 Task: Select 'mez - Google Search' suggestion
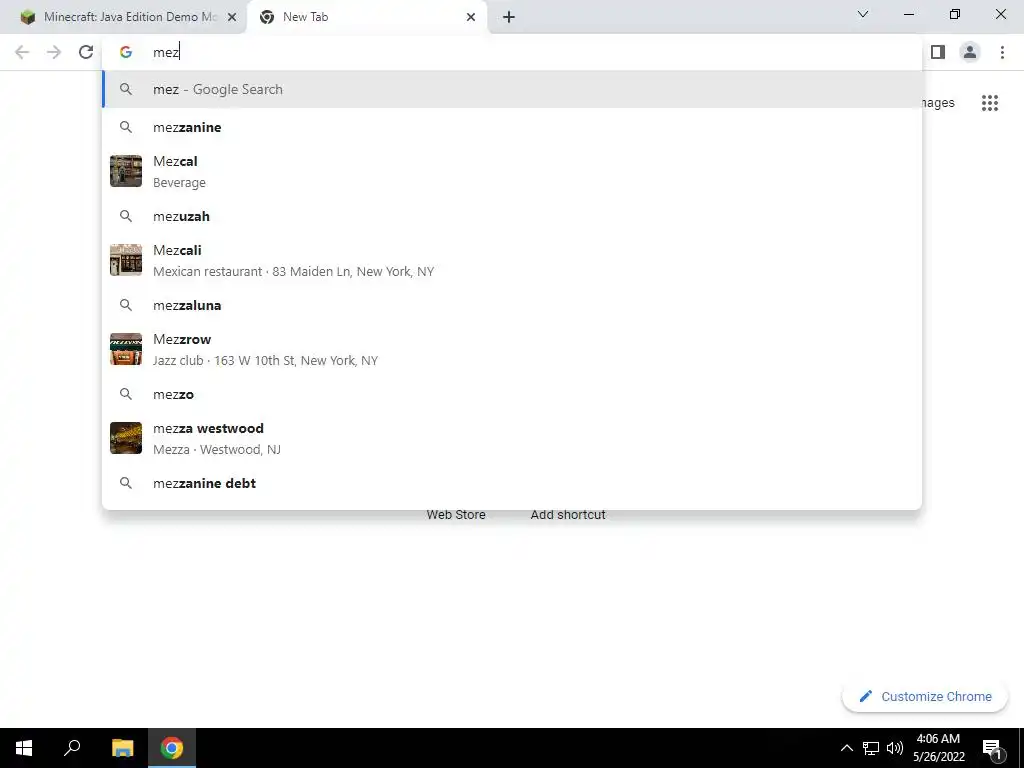[x=513, y=89]
